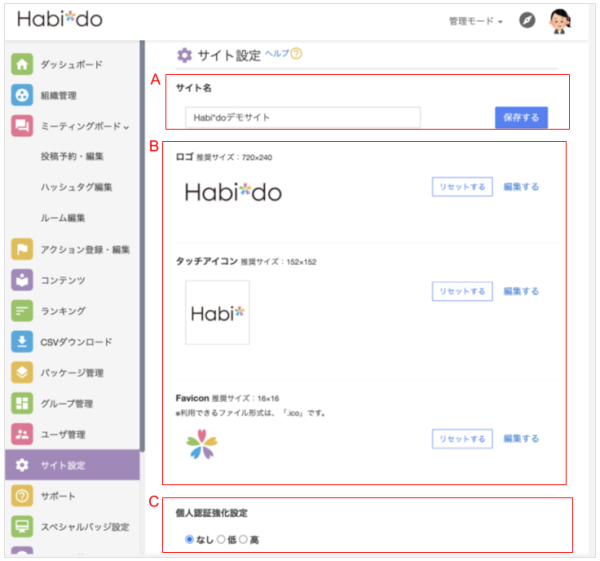
Task: Go to コンテンツ in sidebar
Action: tap(63, 280)
